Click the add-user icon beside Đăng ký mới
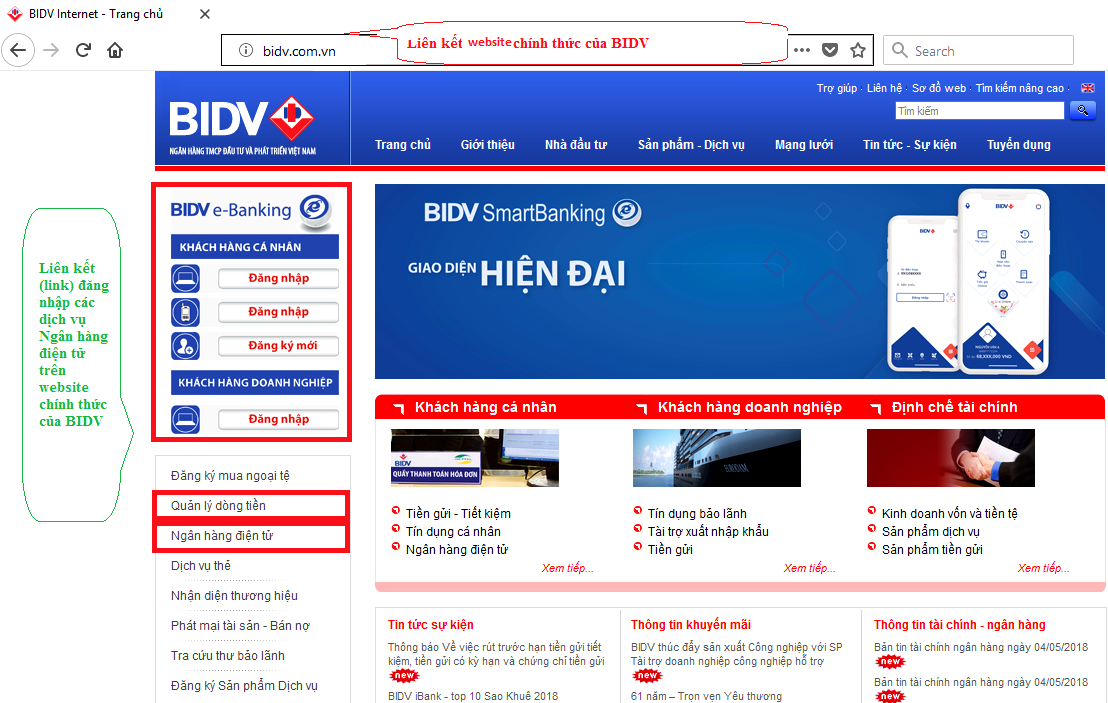 tap(185, 346)
